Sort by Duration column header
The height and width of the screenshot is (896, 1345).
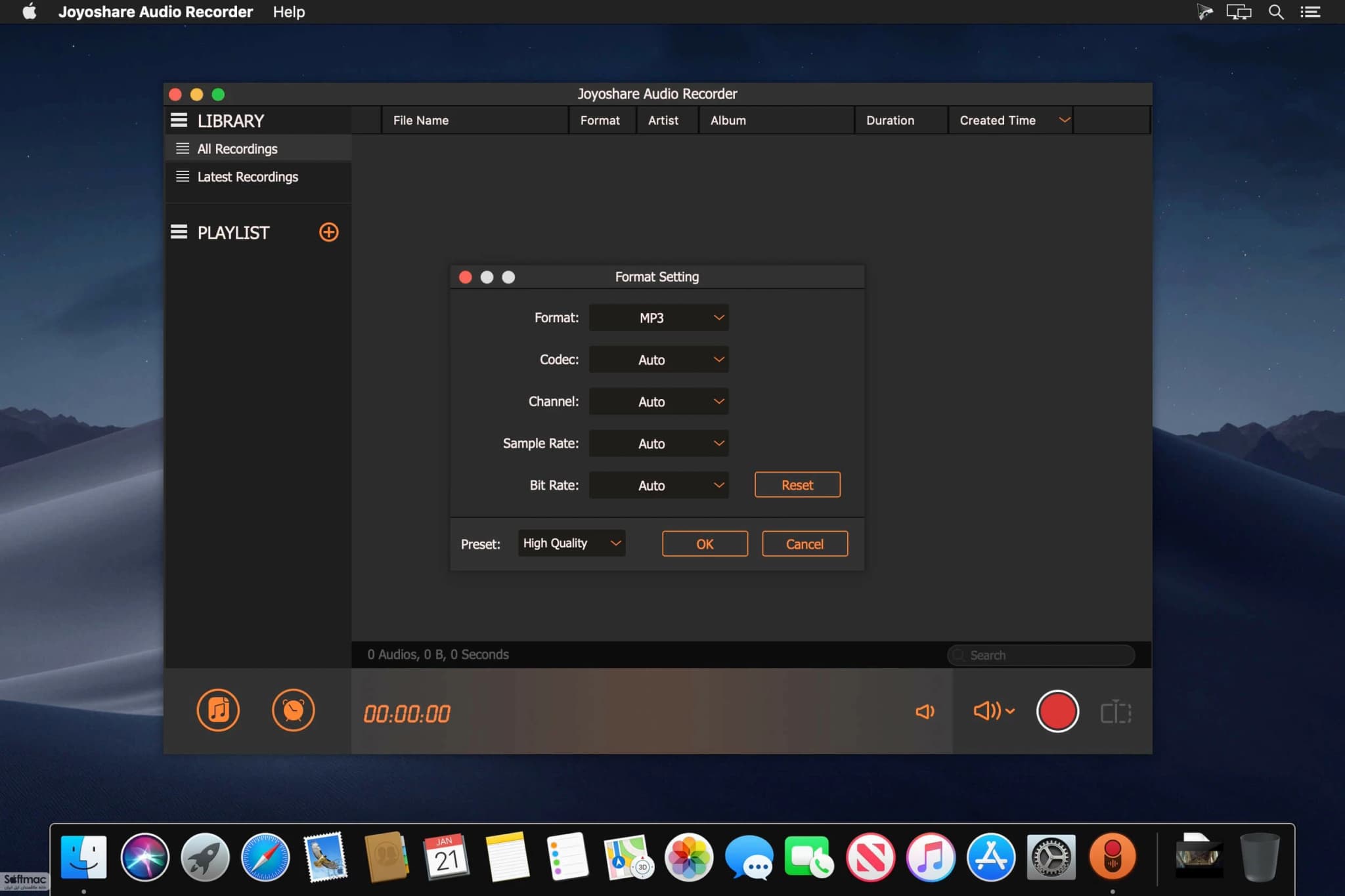(902, 120)
